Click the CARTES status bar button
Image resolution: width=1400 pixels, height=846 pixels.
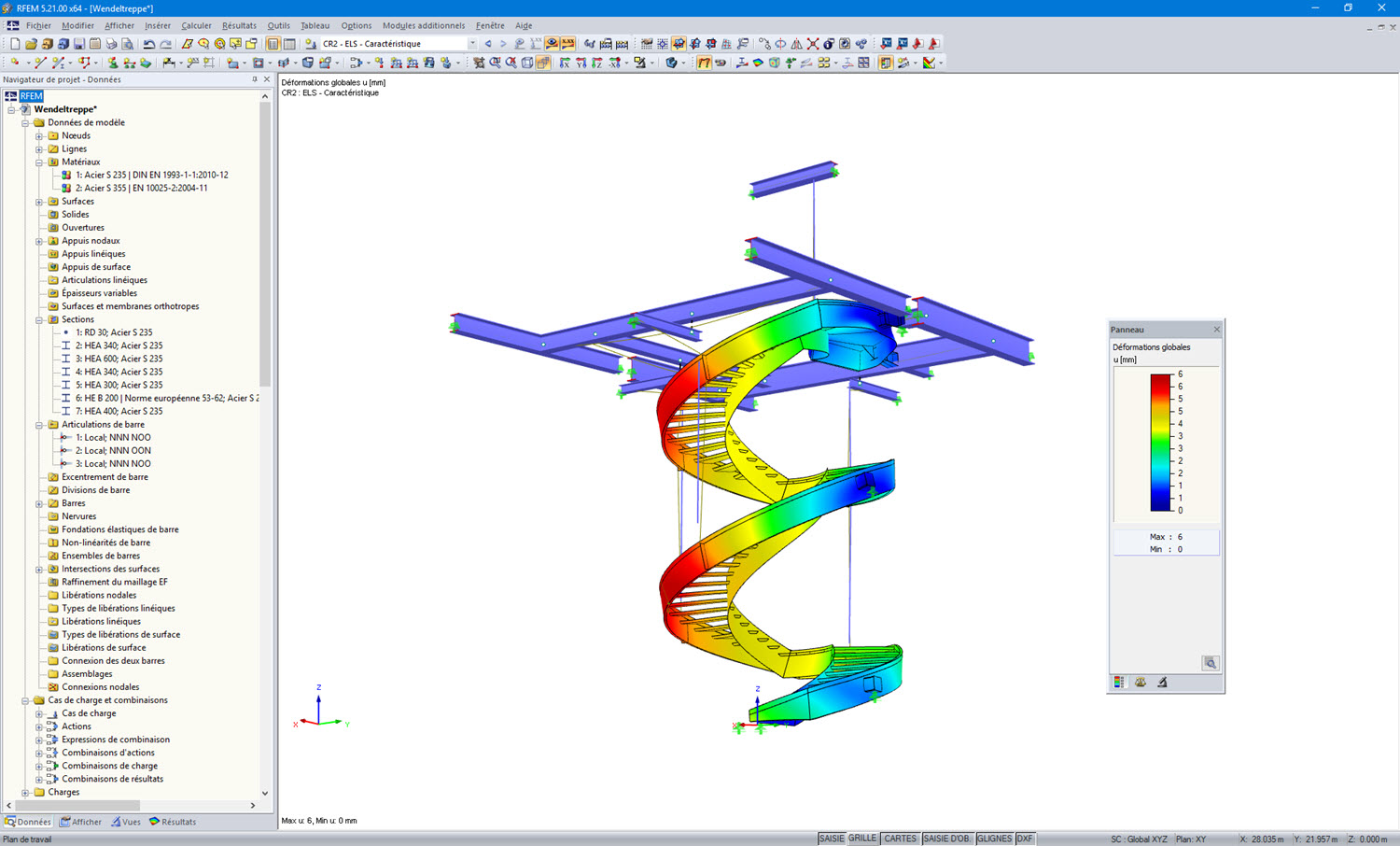point(899,838)
